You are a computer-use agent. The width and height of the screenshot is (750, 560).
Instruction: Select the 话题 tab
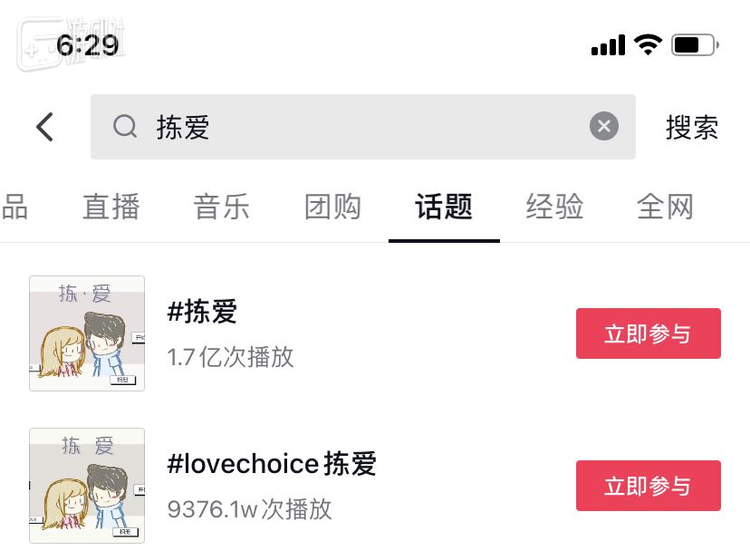click(444, 207)
